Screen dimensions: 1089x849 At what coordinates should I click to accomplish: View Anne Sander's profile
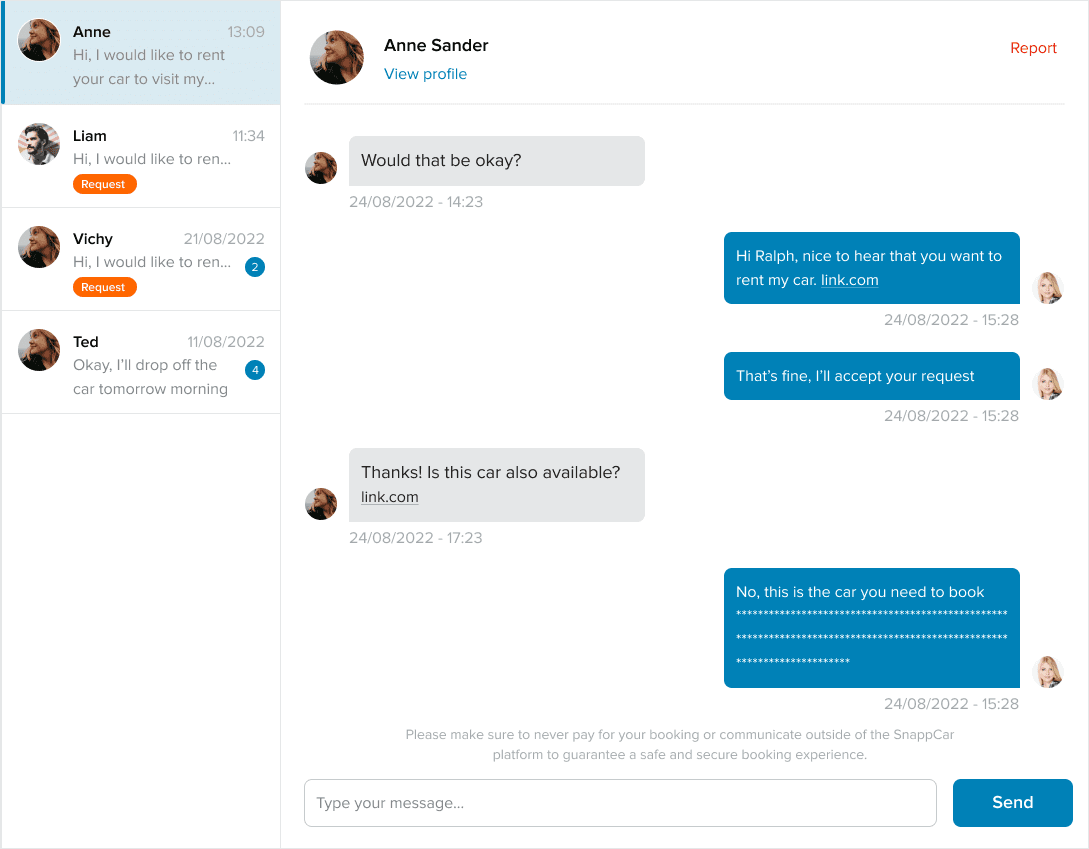coord(425,73)
